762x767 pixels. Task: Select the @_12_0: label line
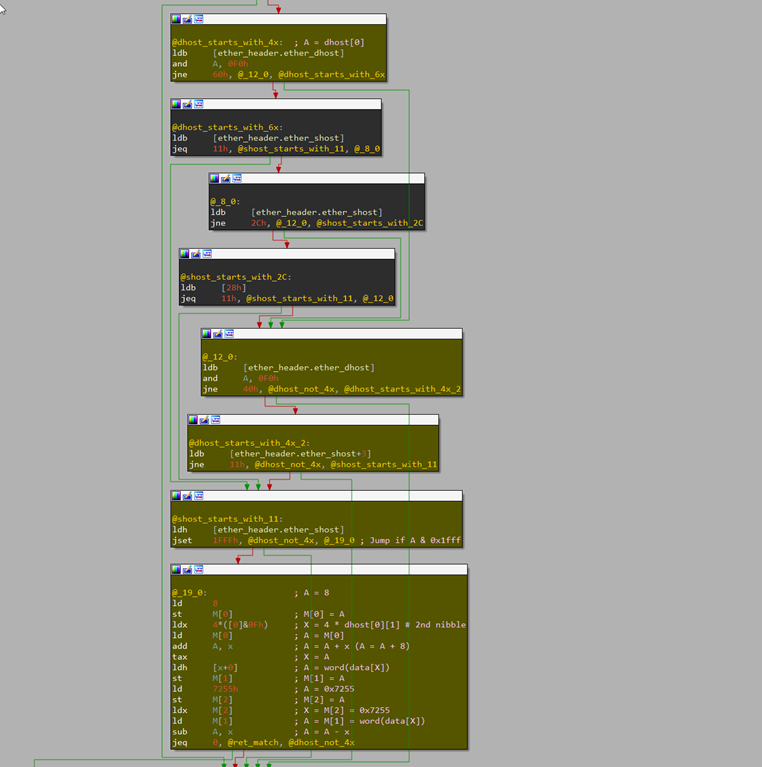[x=220, y=357]
